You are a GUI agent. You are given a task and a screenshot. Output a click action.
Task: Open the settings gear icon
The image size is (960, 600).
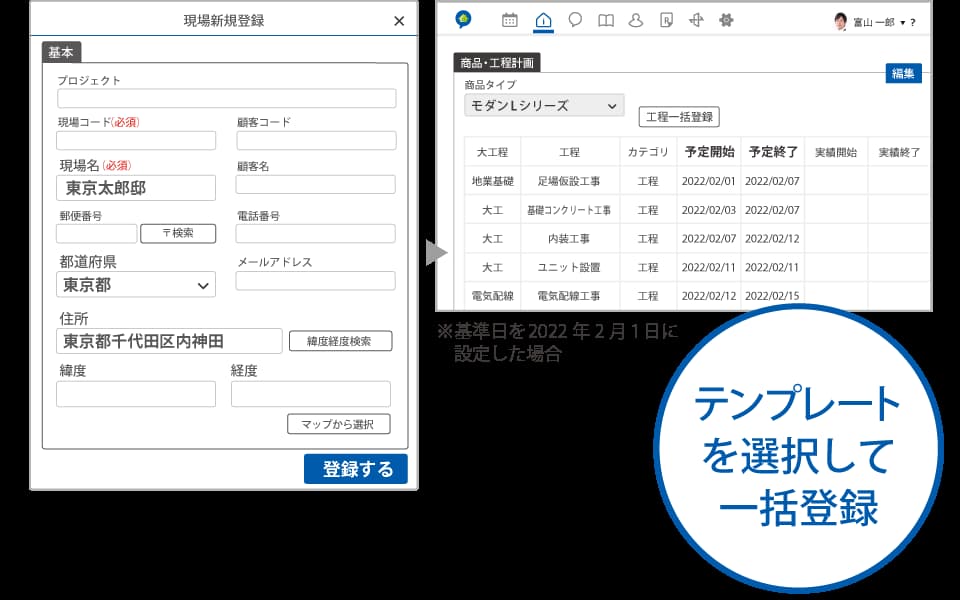pyautogui.click(x=726, y=20)
